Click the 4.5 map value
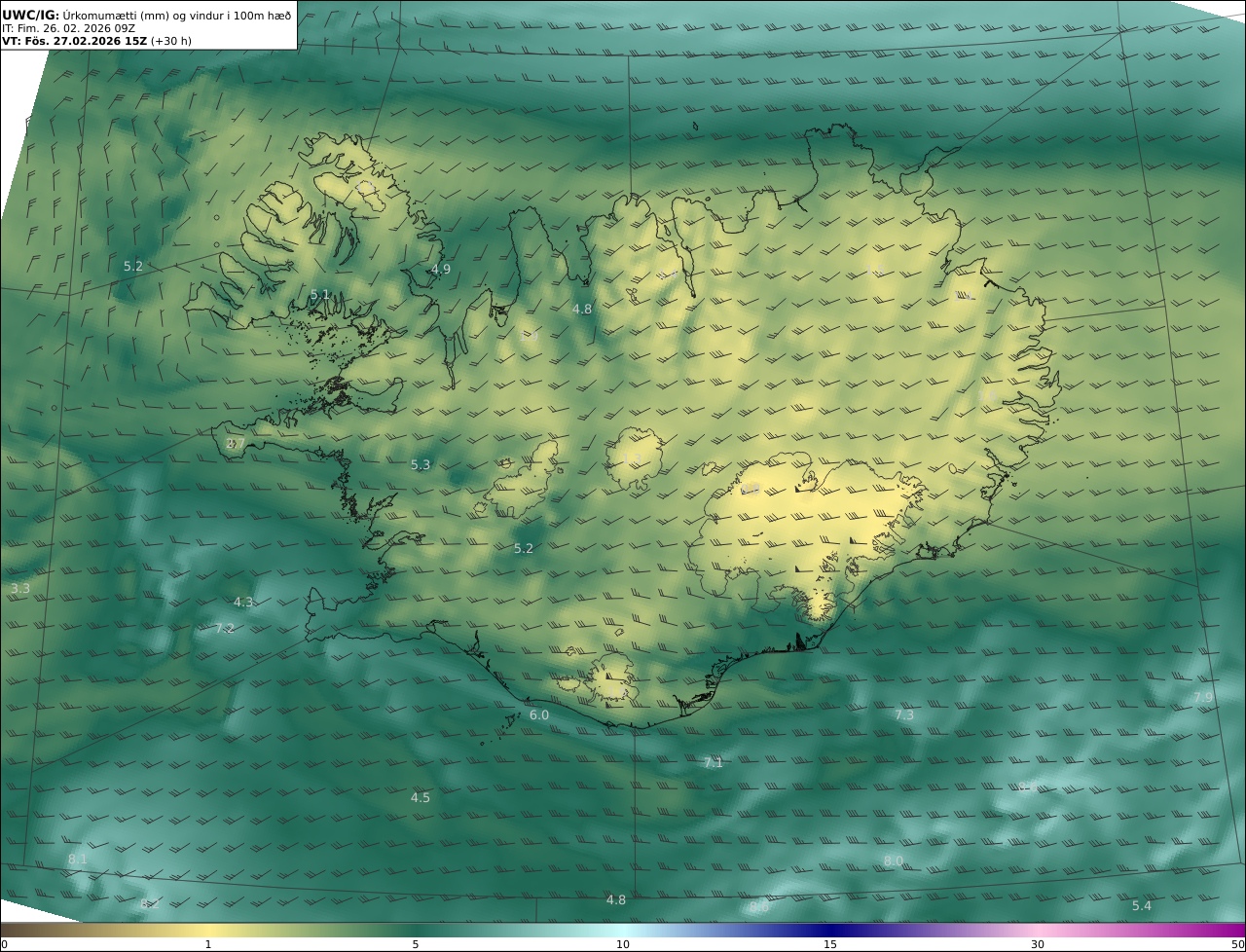 (421, 797)
